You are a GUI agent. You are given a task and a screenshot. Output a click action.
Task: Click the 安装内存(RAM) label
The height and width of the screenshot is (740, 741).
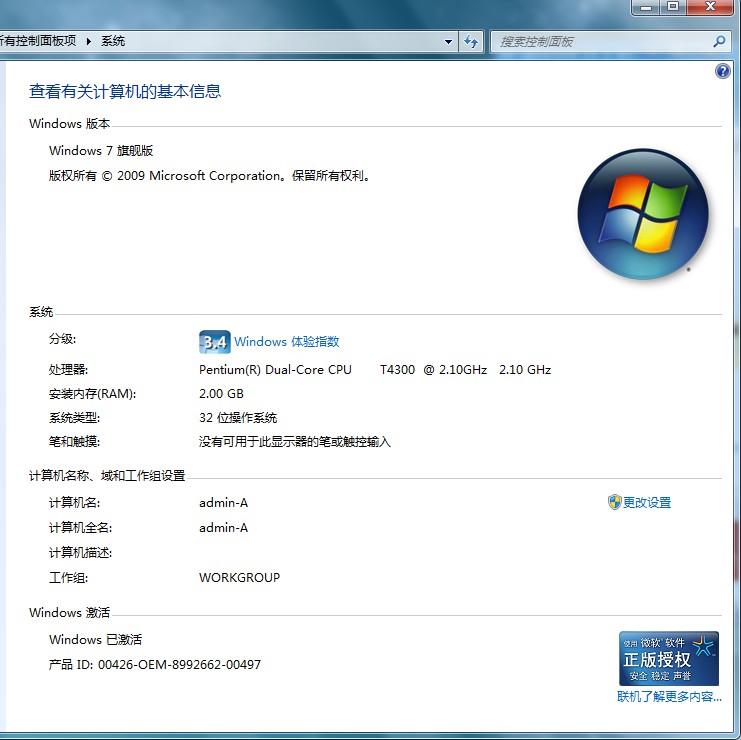click(93, 394)
